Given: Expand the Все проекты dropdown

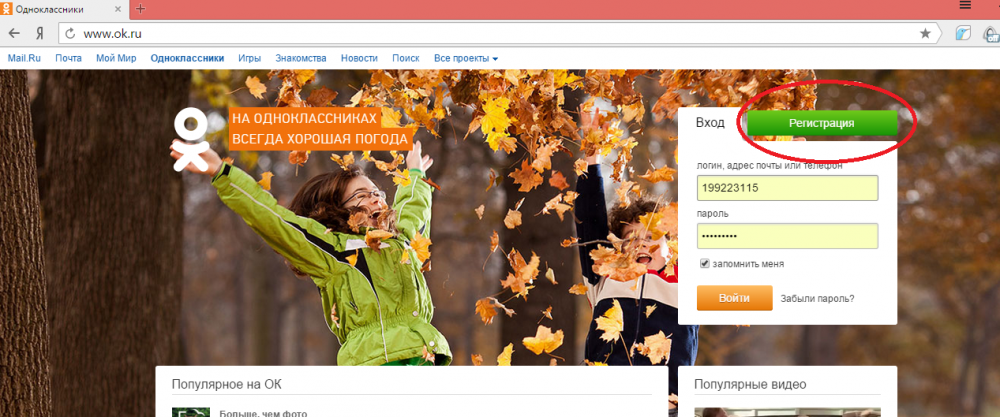Looking at the screenshot, I should coord(466,58).
